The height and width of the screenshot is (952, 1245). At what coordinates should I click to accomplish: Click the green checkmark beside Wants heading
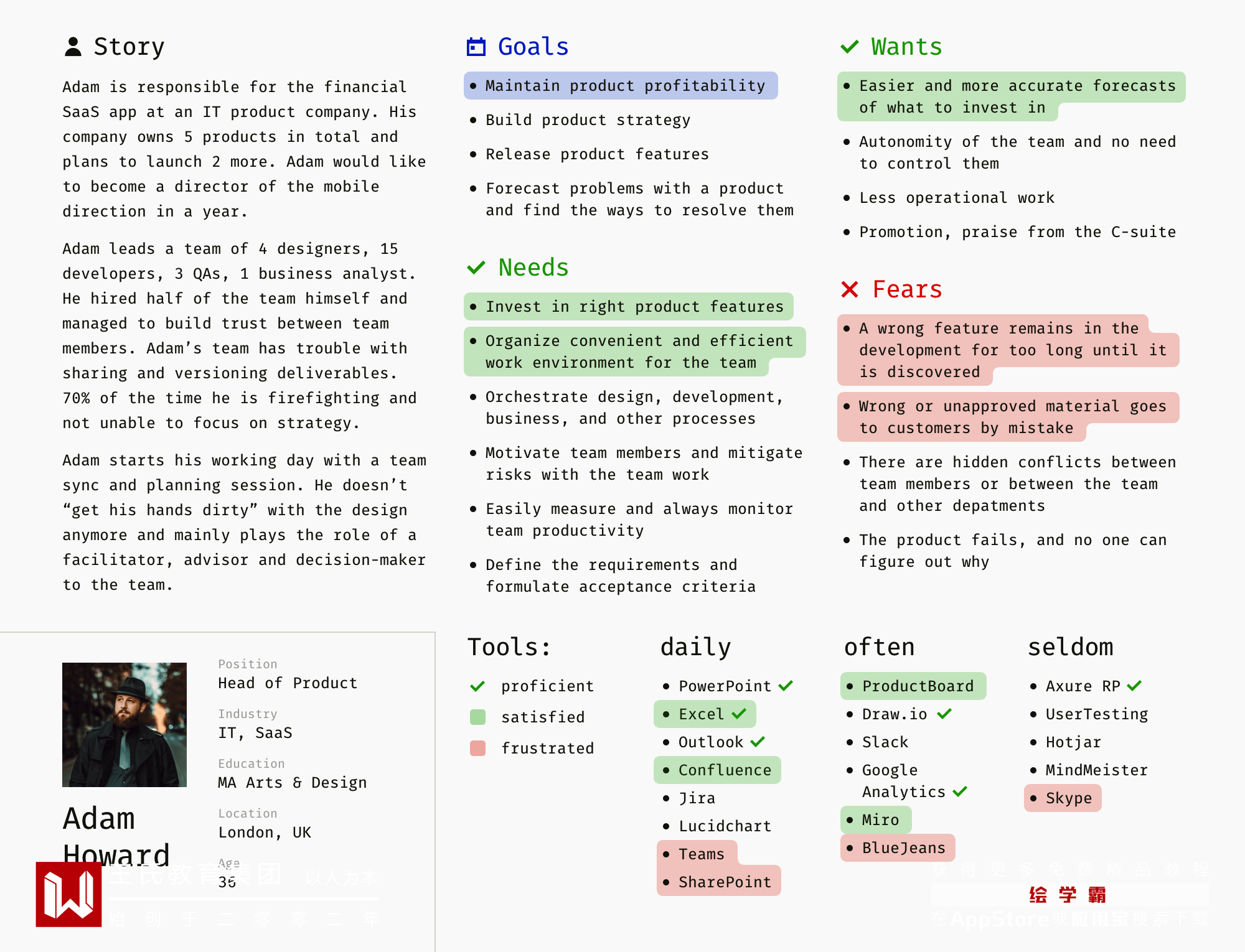click(850, 47)
